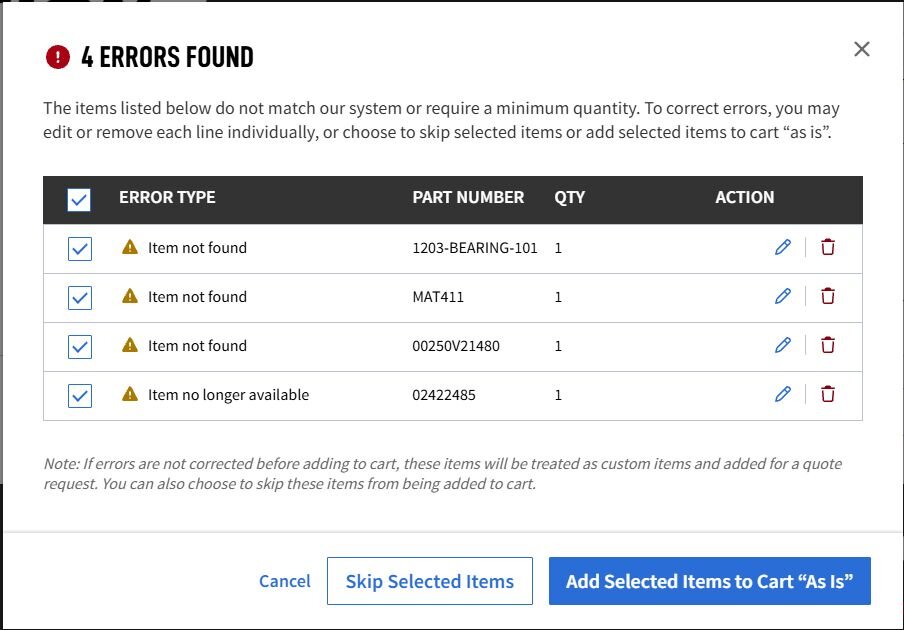
Task: Edit the 00250V21480 line item
Action: tap(783, 345)
